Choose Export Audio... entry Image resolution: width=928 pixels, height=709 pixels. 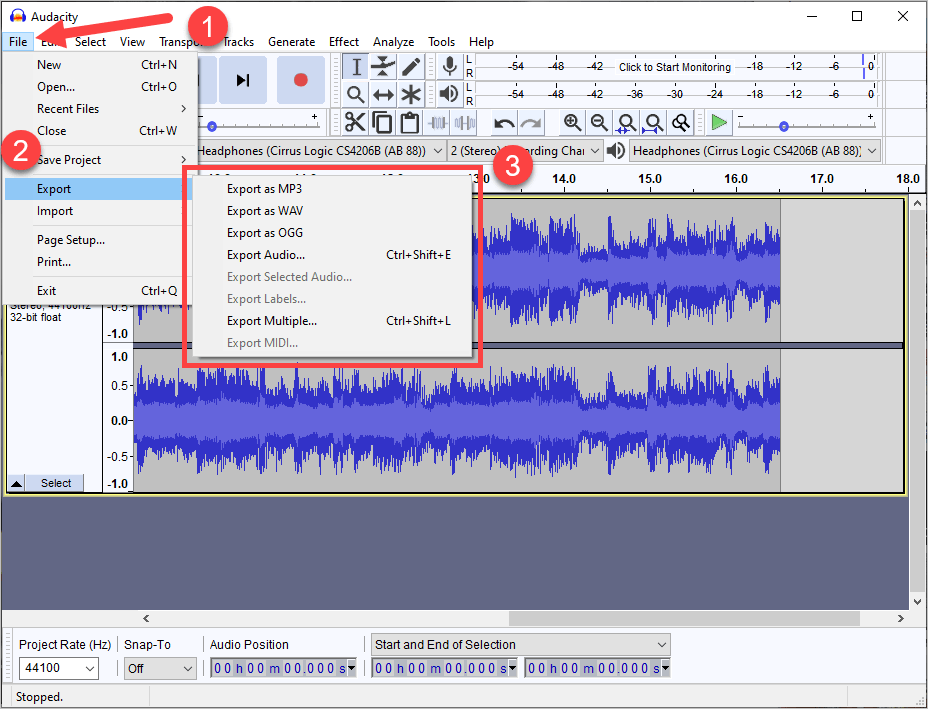[333, 254]
